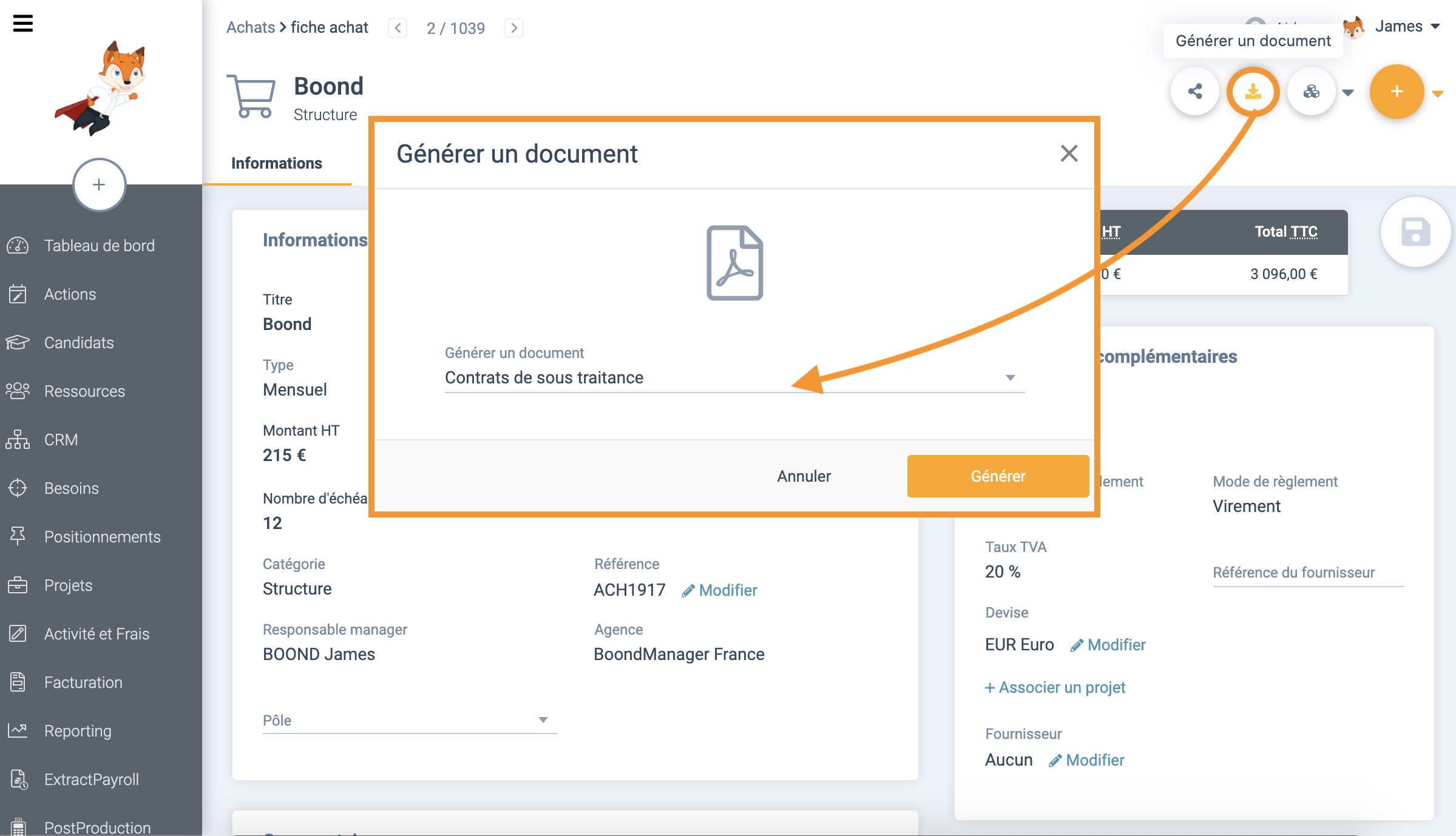Open the hamburger menu
1456x836 pixels.
[x=23, y=24]
